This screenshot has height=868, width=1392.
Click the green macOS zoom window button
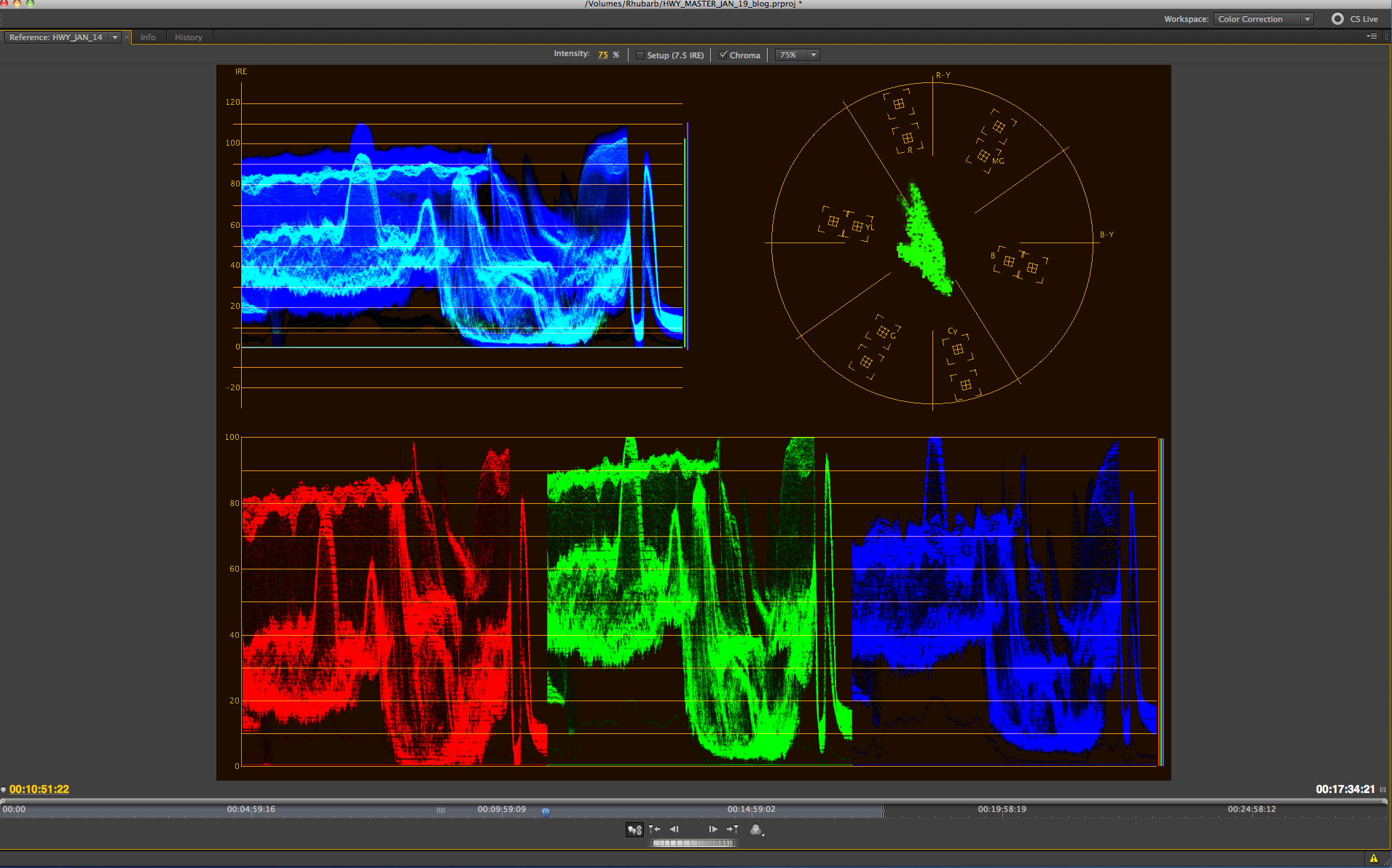(x=30, y=3)
